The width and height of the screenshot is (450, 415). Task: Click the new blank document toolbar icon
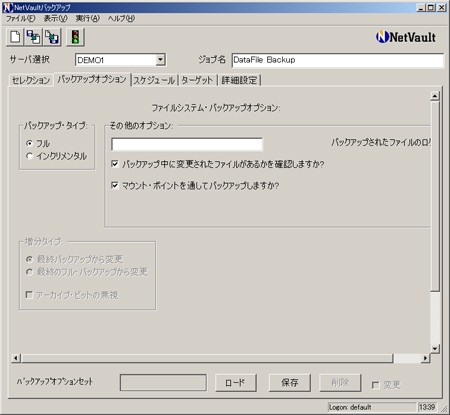[x=15, y=37]
